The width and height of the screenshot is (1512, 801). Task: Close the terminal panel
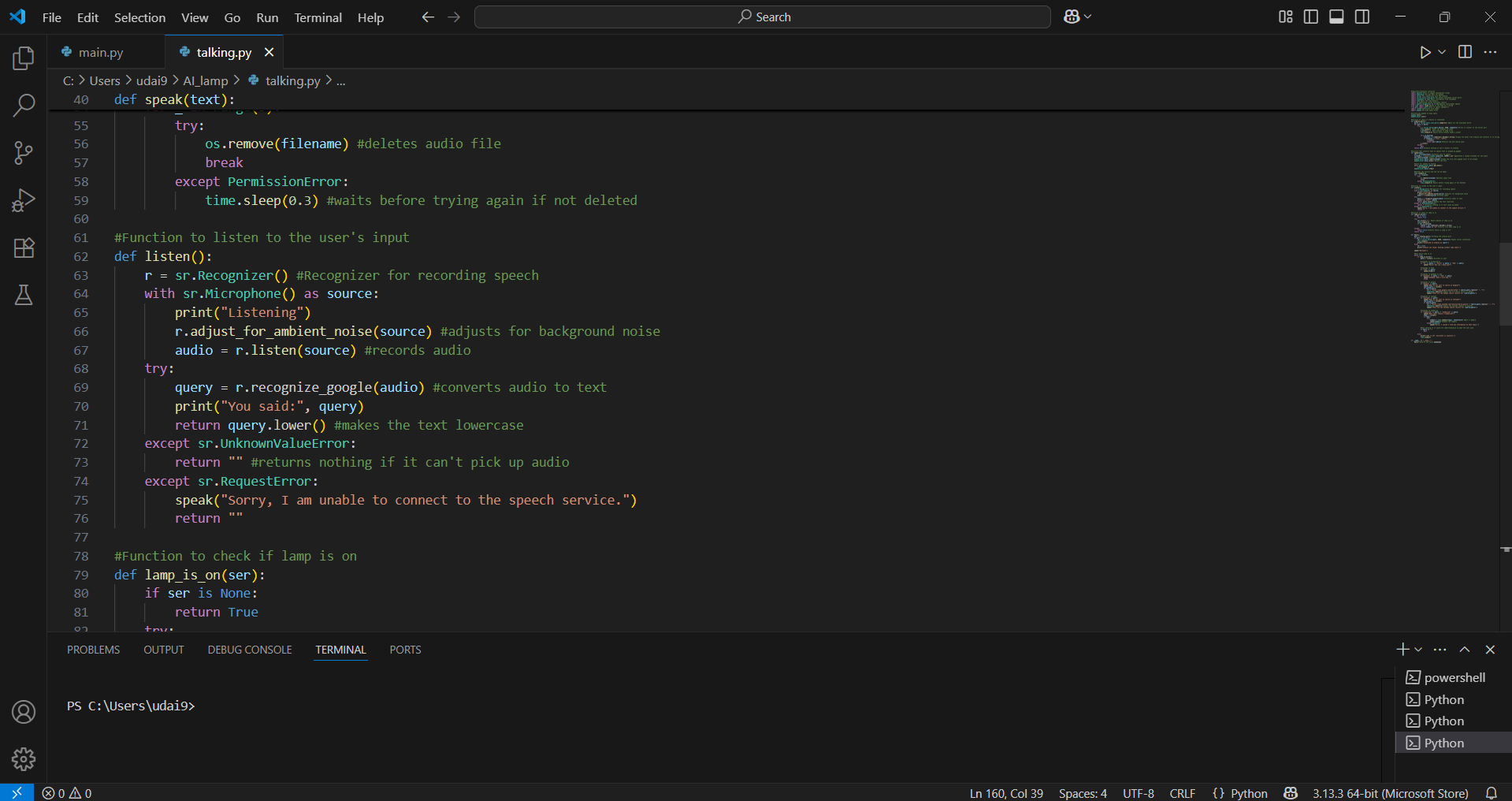(1490, 649)
